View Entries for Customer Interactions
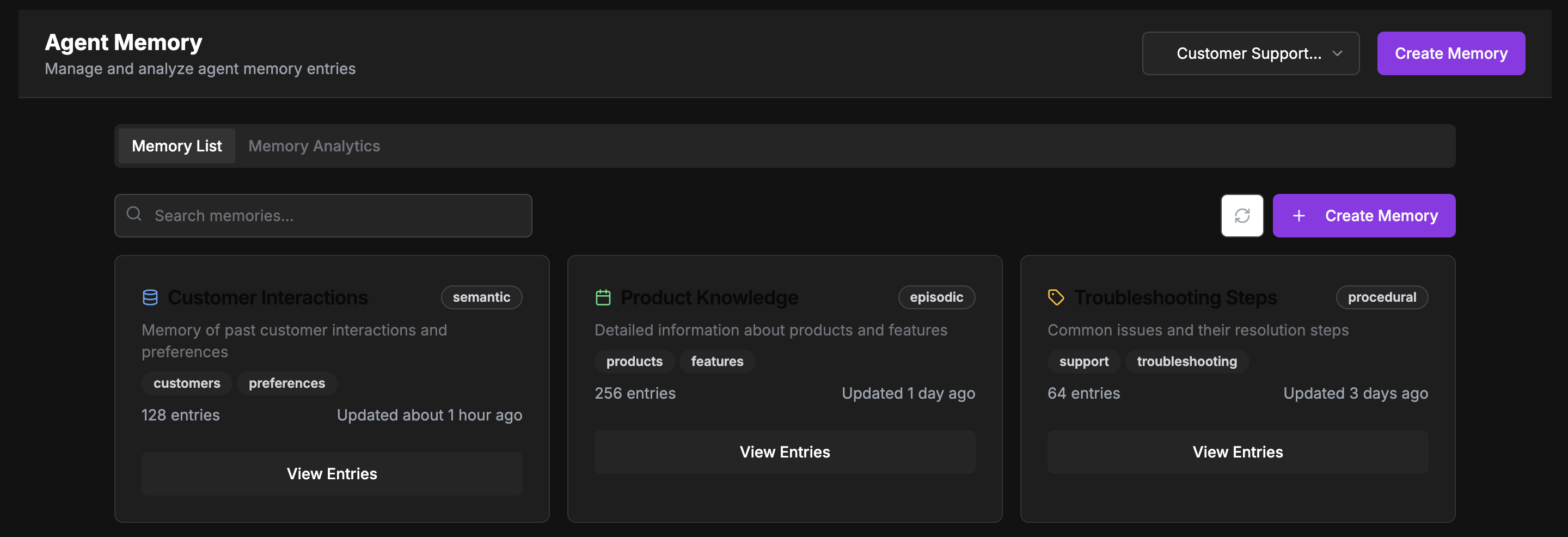This screenshot has height=537, width=1568. (332, 473)
